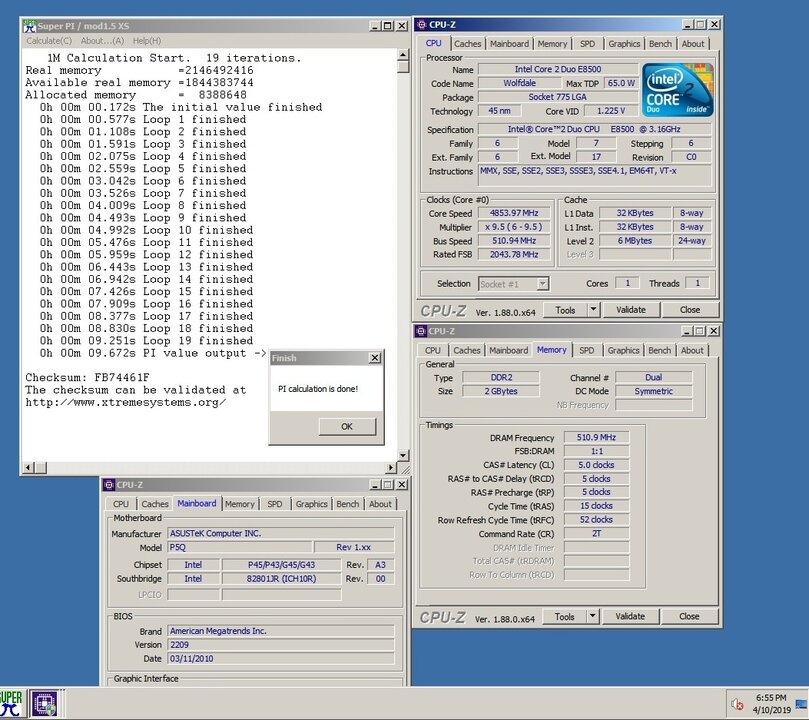The width and height of the screenshot is (809, 720).
Task: Switch to SPD tab in CPU-Z Motherboard window
Action: 274,504
